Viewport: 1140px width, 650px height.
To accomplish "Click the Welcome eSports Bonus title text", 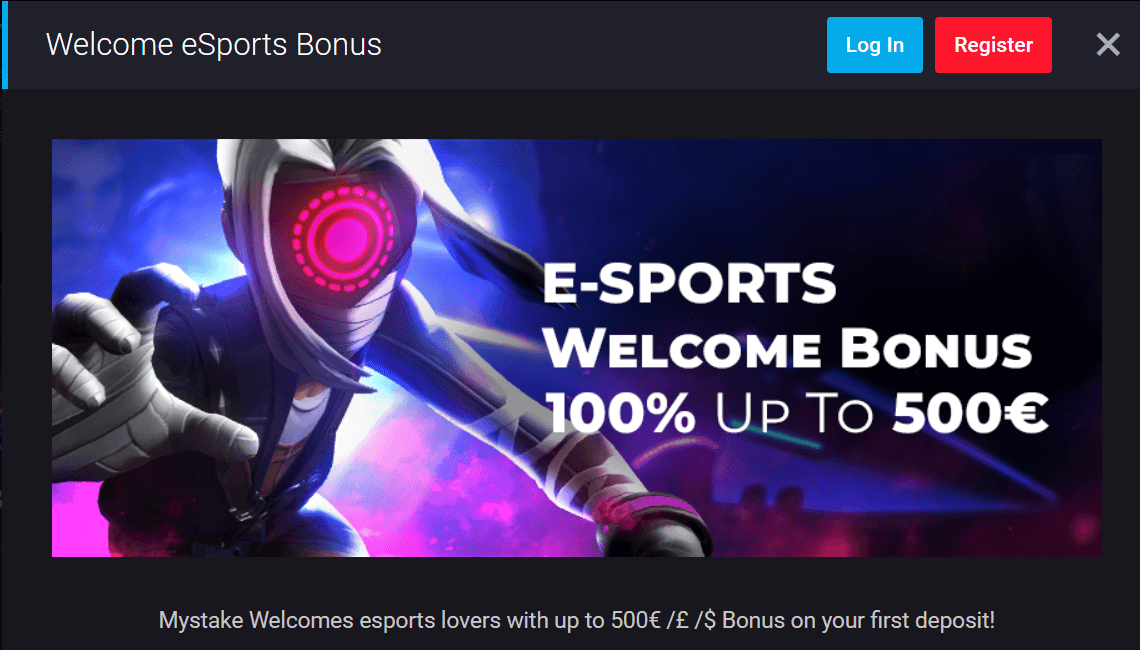I will 214,44.
